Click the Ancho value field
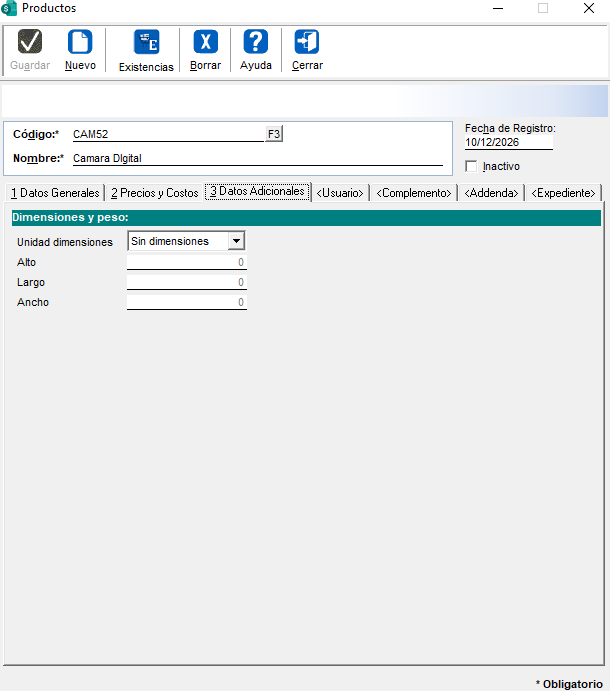The height and width of the screenshot is (691, 610). click(x=187, y=302)
